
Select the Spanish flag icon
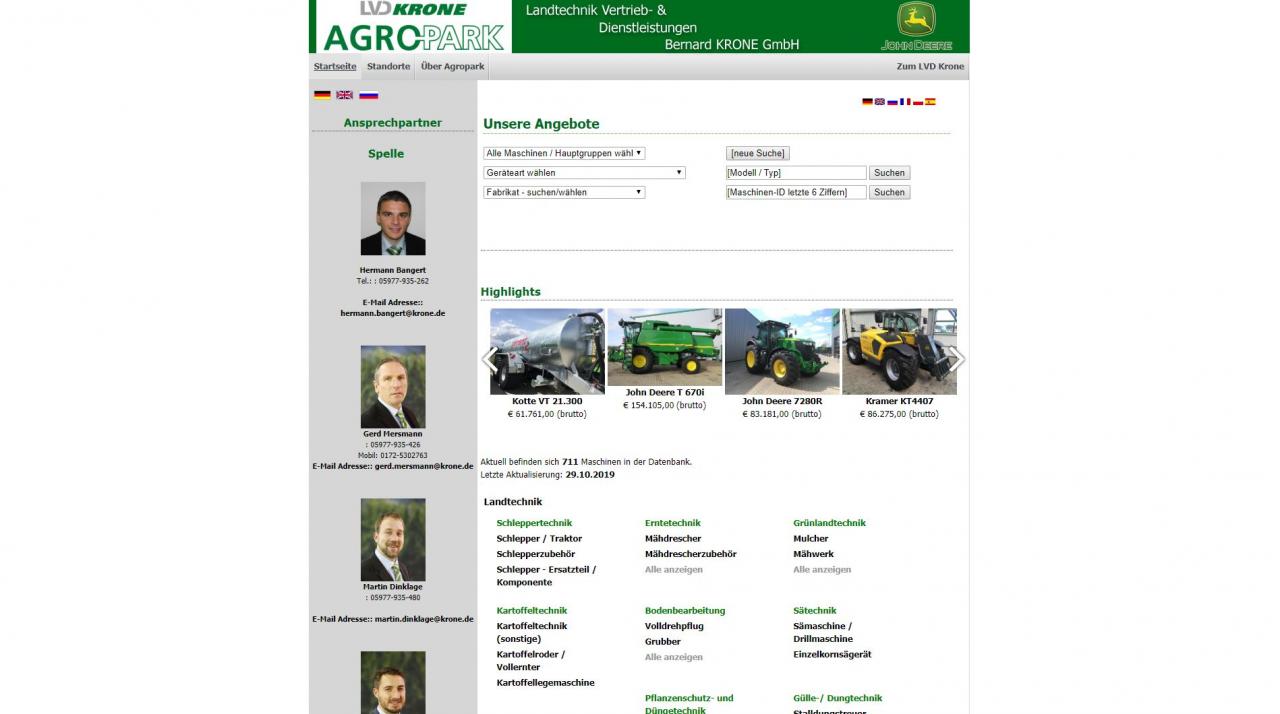click(x=930, y=101)
